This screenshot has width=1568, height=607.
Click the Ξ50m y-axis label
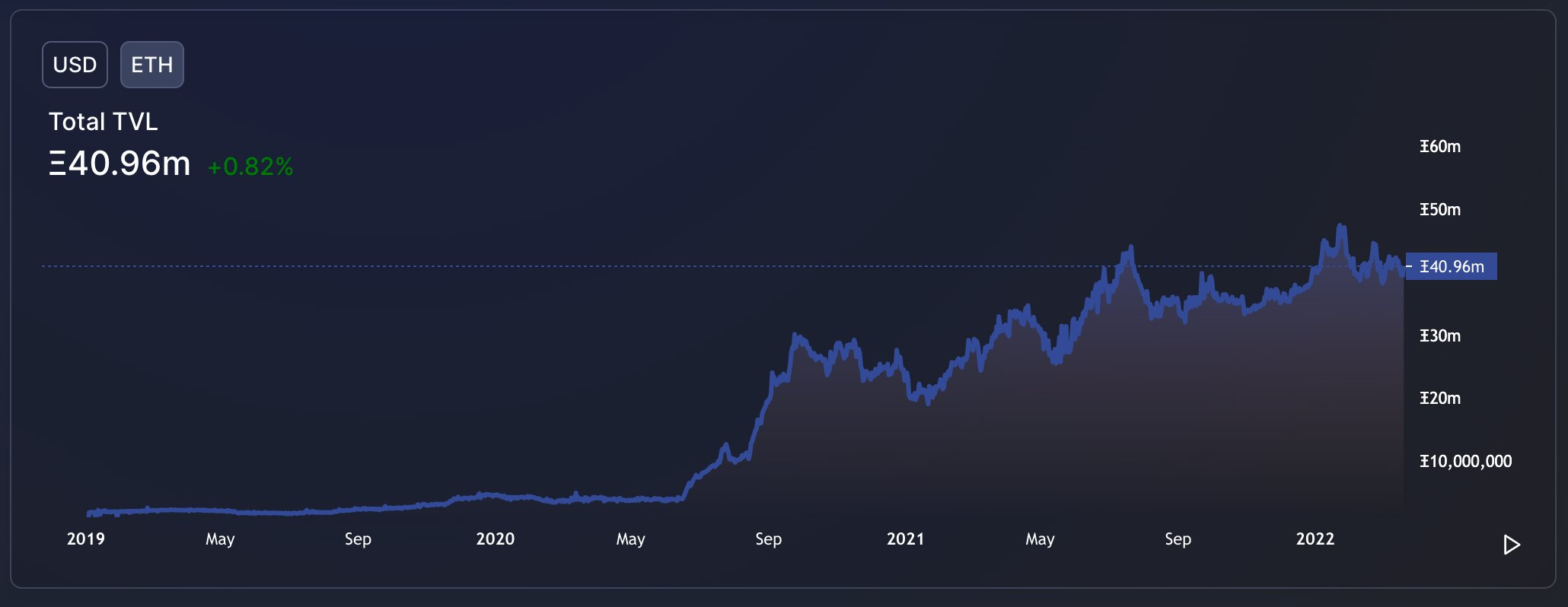(x=1440, y=209)
